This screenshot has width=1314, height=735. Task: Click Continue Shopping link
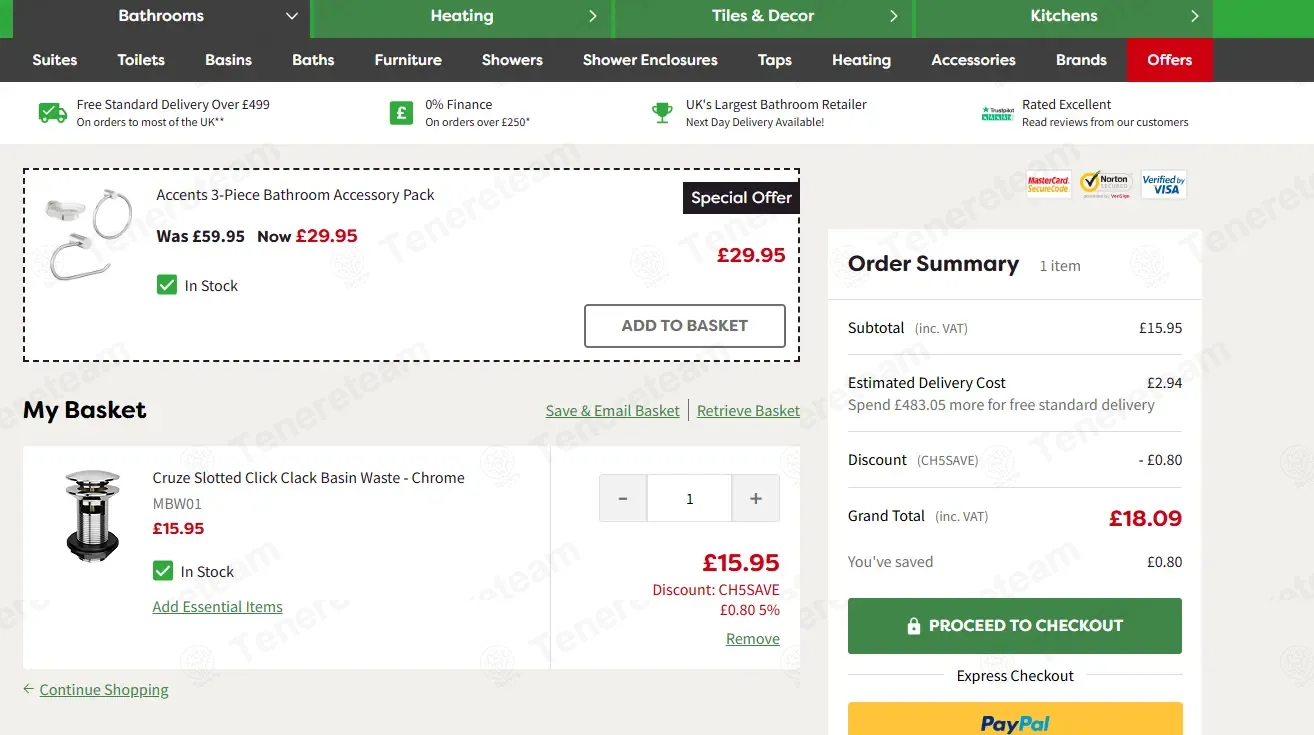104,690
